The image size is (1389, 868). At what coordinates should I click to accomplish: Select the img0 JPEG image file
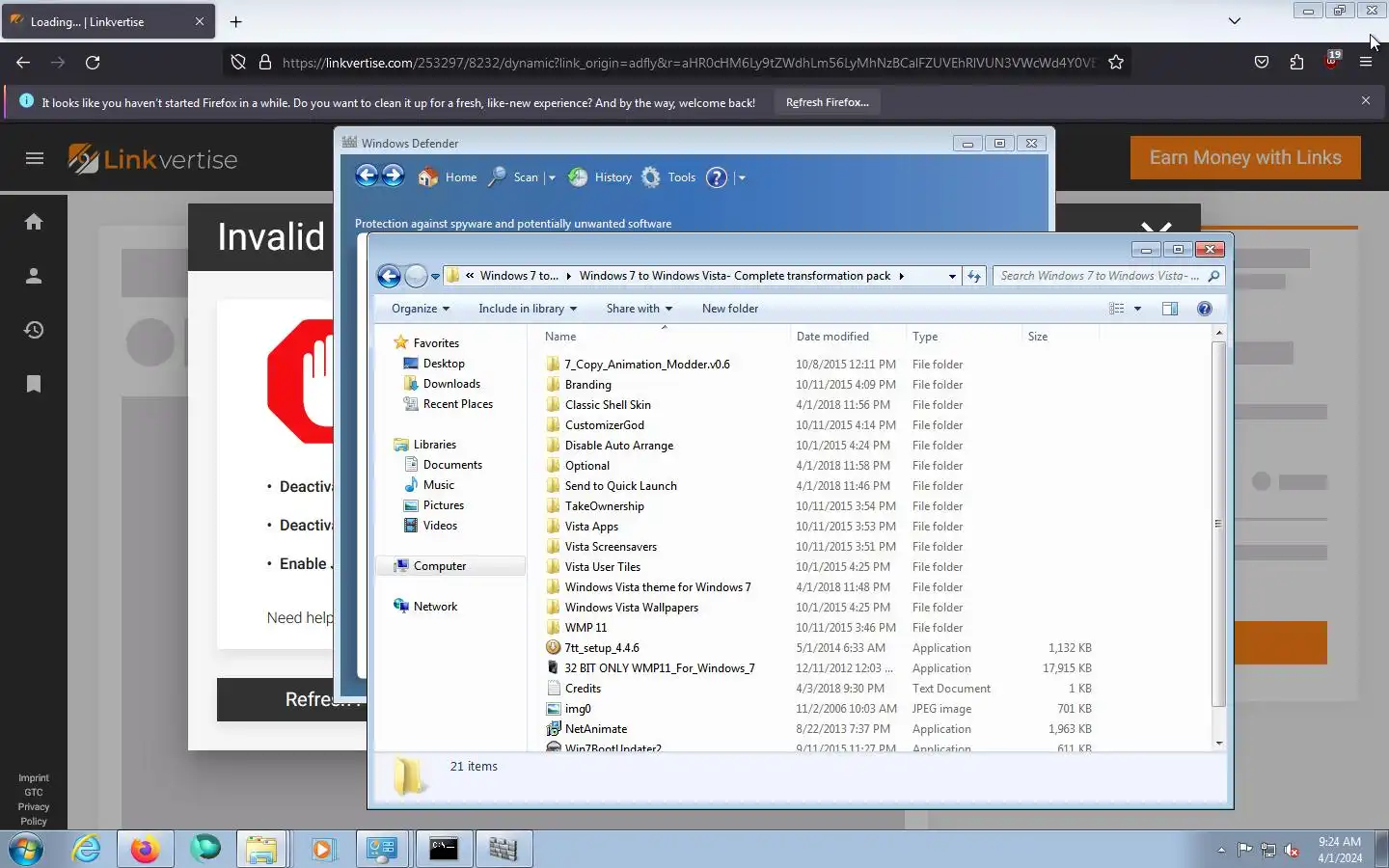tap(578, 709)
